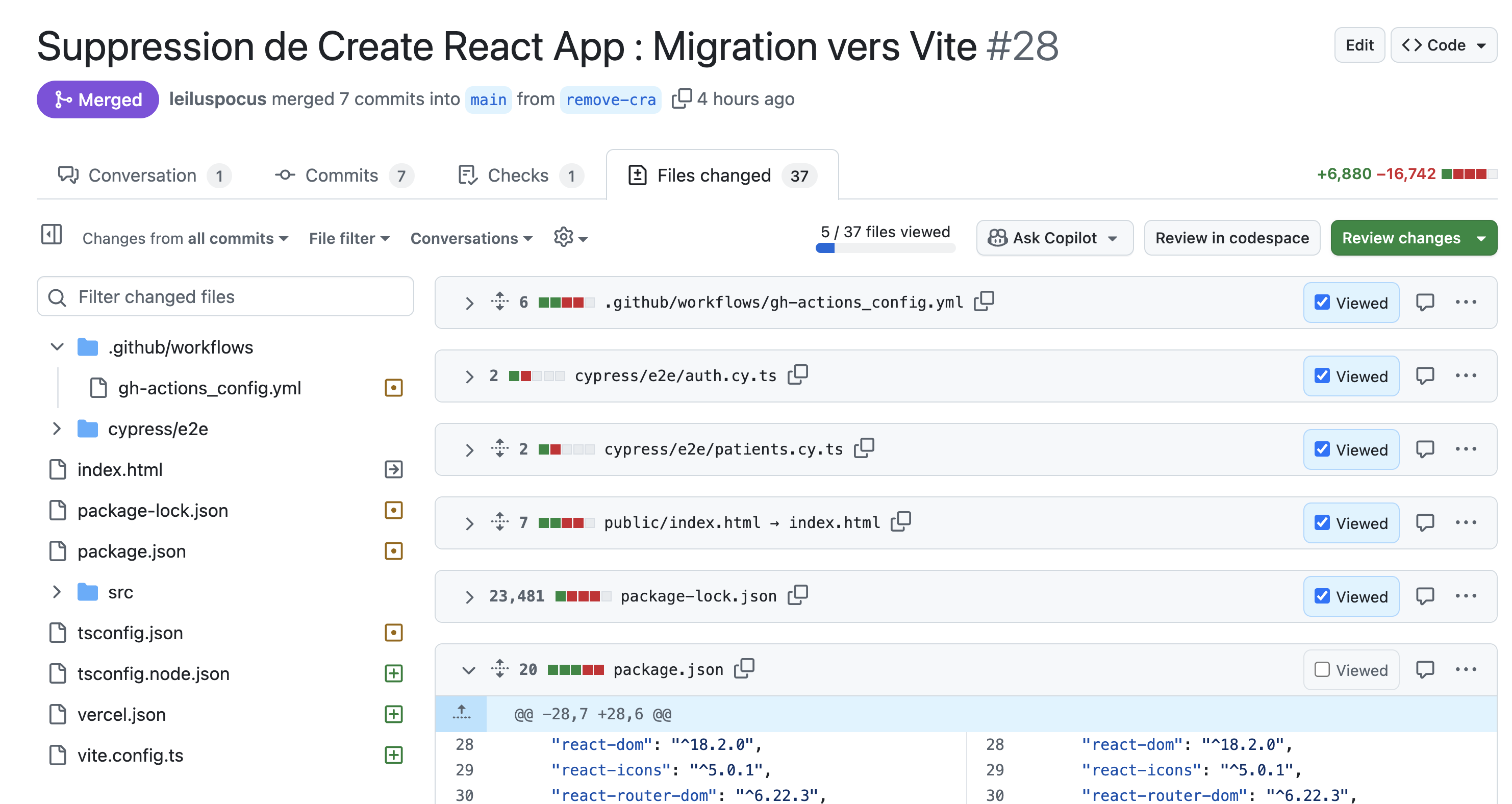Expand hunk context above package.json diff
The width and height of the screenshot is (1512, 804).
(x=461, y=713)
